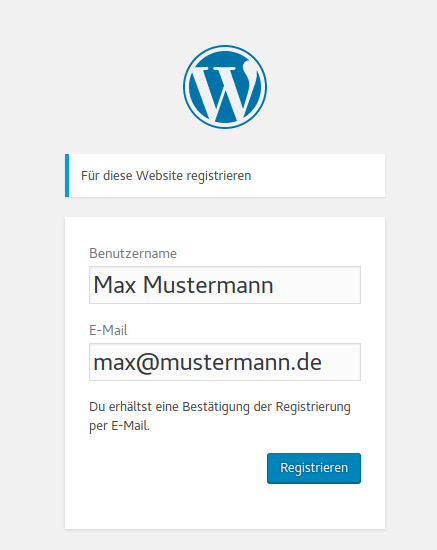The width and height of the screenshot is (437, 550).
Task: Click 'per E-Mail.' line of the hint
Action: (x=119, y=426)
